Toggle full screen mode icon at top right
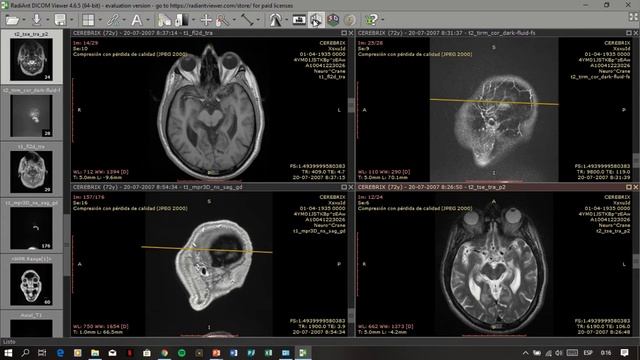Image resolution: width=640 pixels, height=360 pixels. (x=633, y=17)
